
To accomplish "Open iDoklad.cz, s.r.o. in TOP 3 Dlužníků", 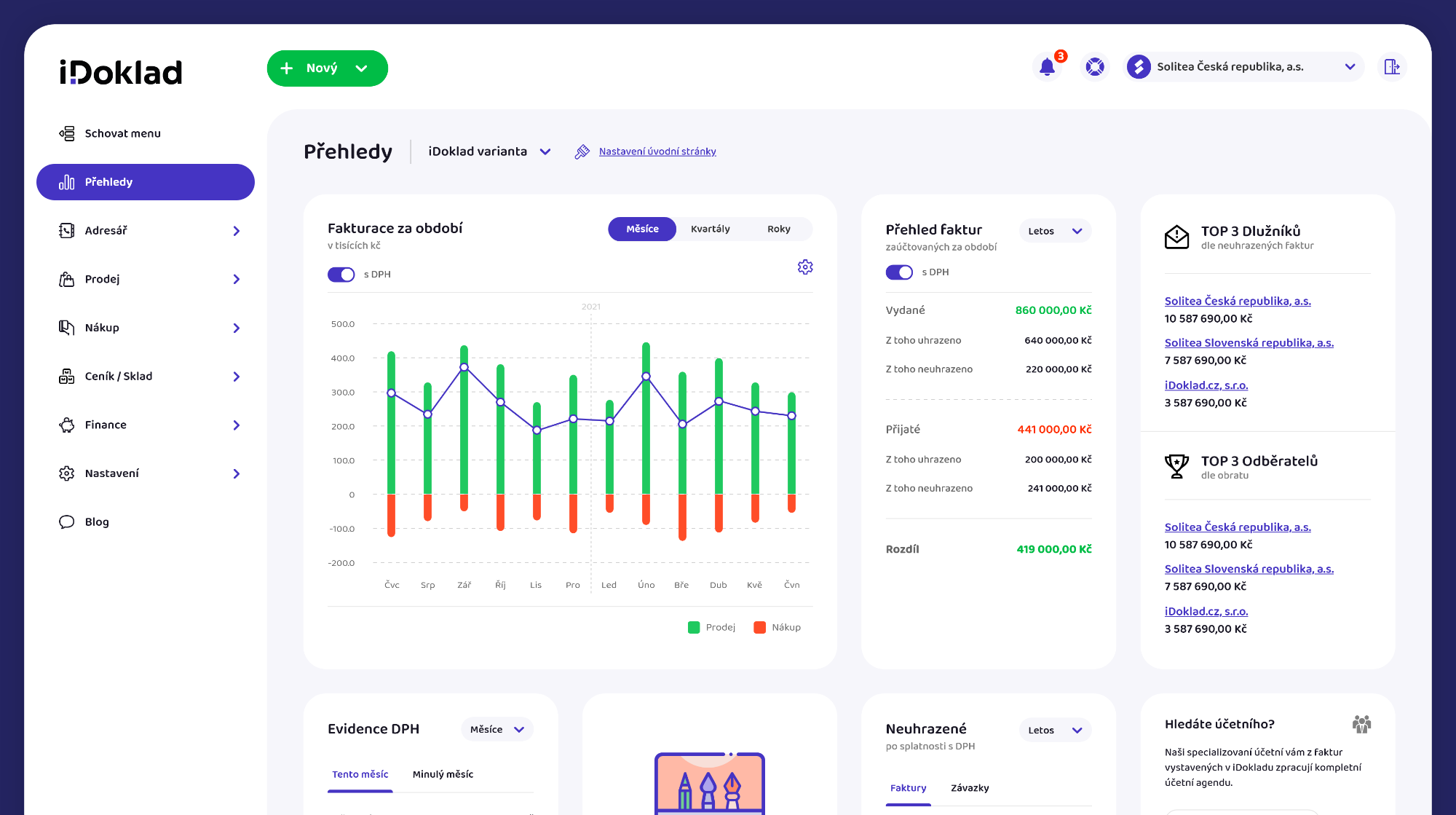I will click(x=1206, y=385).
